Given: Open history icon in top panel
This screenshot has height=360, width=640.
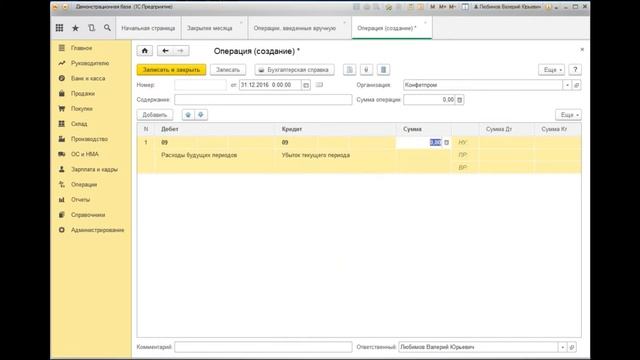Looking at the screenshot, I should [x=91, y=28].
